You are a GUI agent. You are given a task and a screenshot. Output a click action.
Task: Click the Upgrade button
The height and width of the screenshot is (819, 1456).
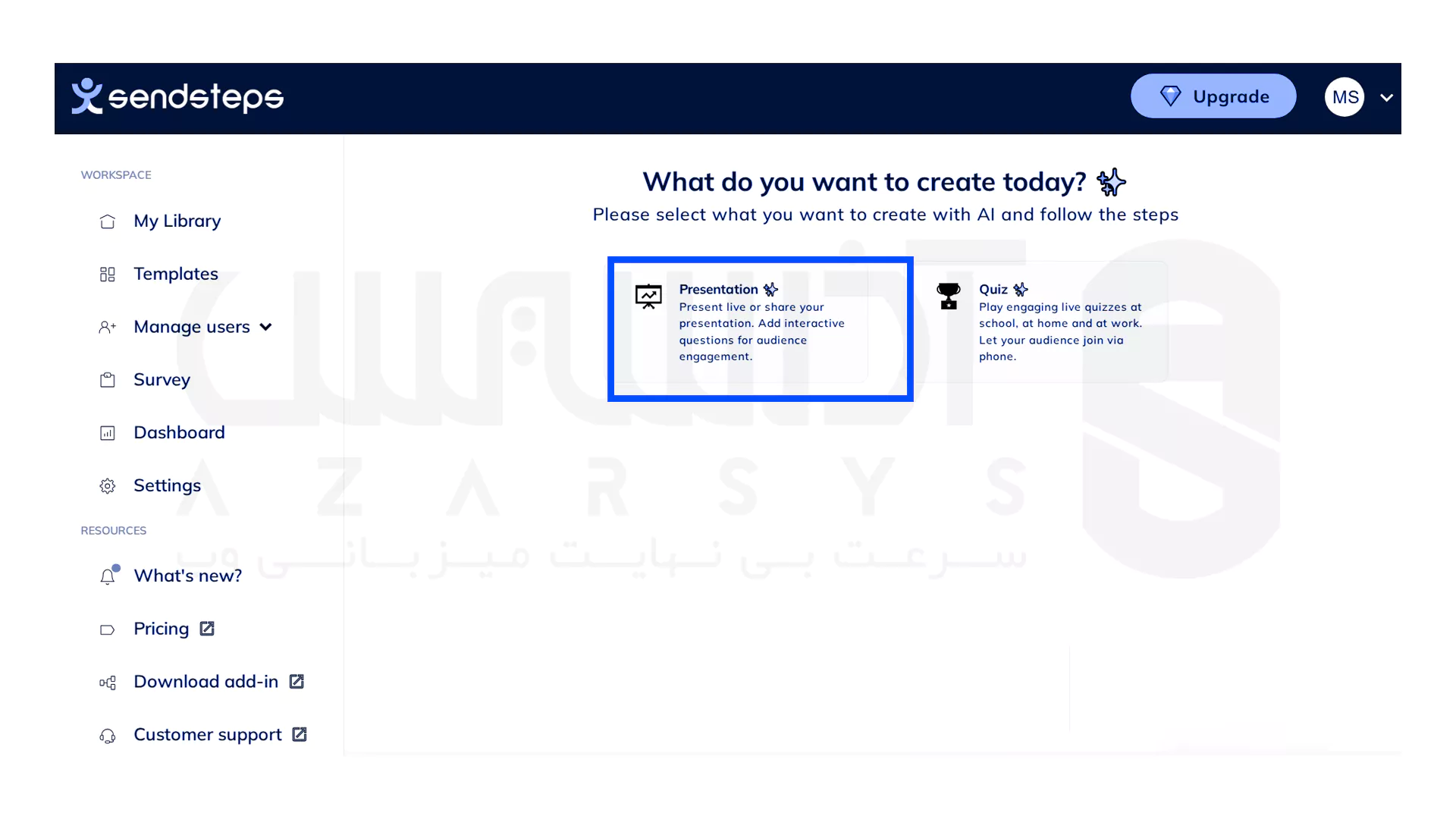(1213, 96)
